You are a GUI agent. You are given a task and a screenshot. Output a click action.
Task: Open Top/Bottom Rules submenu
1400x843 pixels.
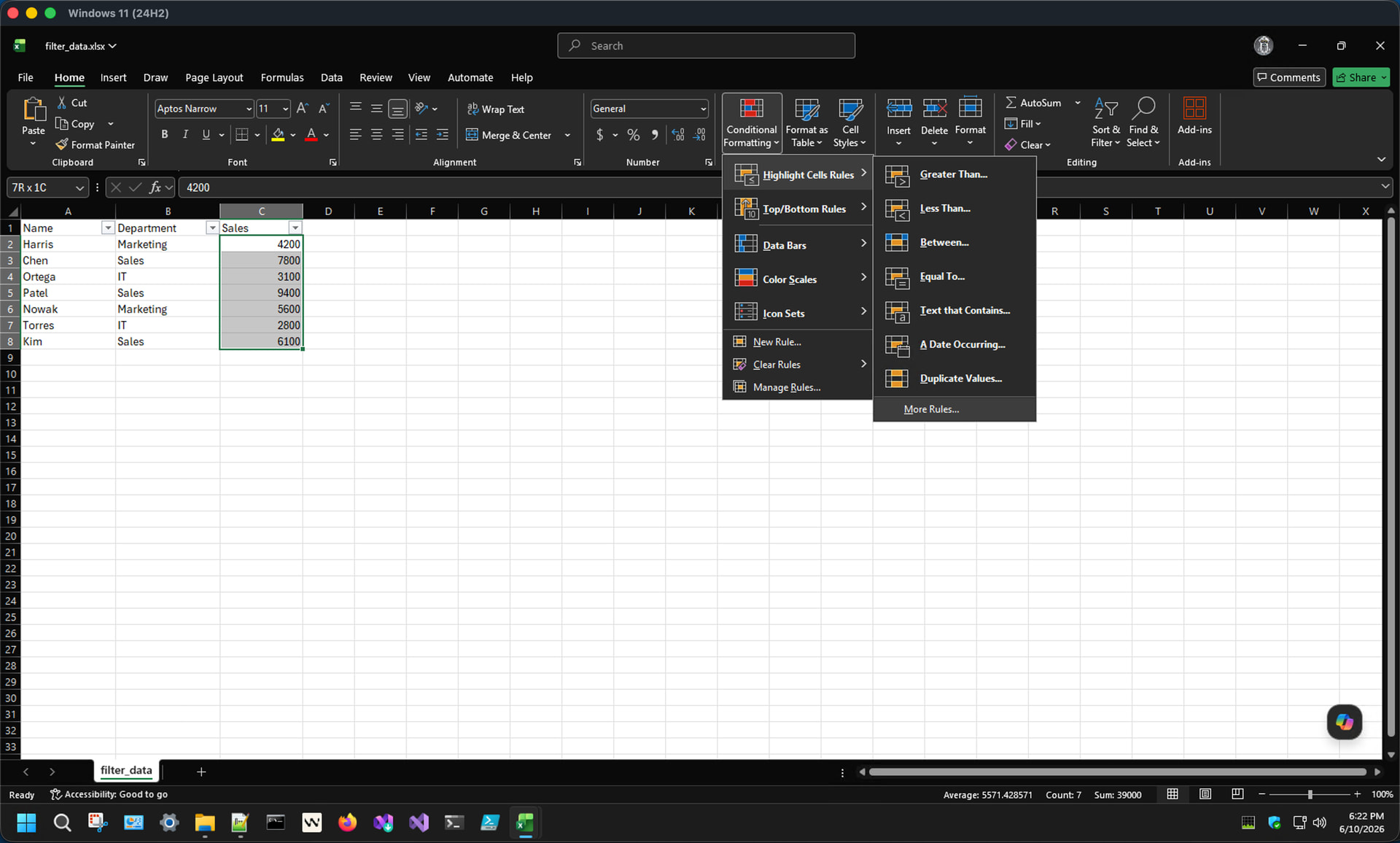point(798,209)
